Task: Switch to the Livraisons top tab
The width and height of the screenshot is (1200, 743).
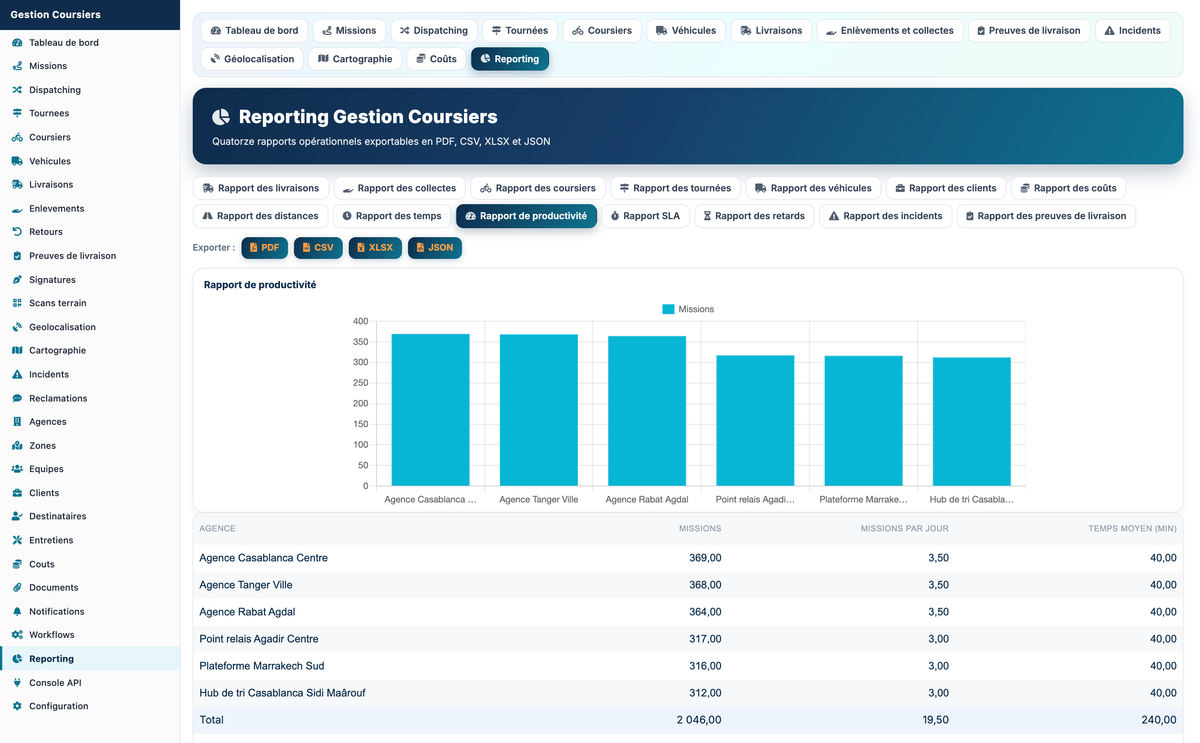Action: [x=771, y=31]
